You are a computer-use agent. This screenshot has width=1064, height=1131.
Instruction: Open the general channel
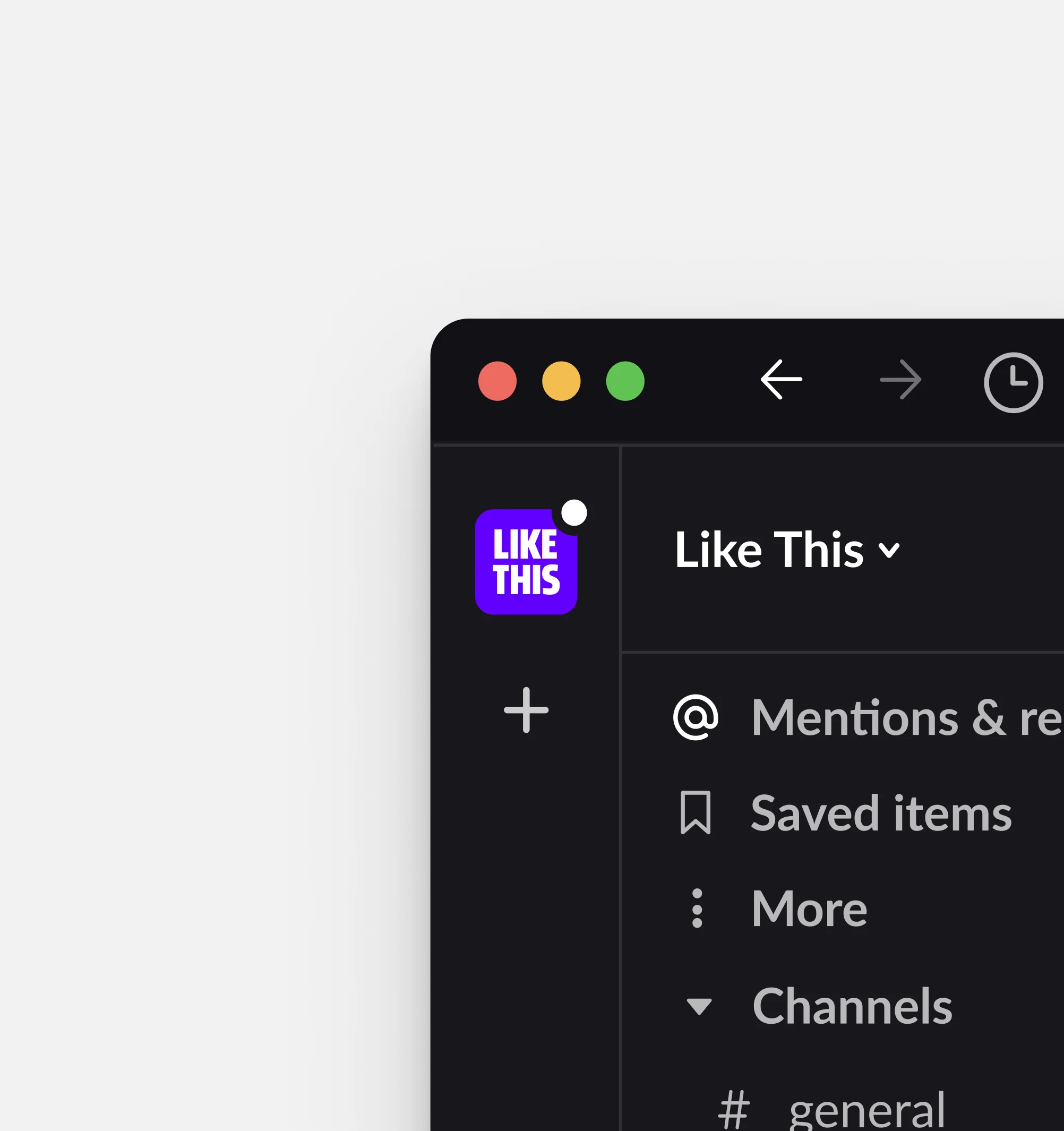pyautogui.click(x=867, y=1110)
